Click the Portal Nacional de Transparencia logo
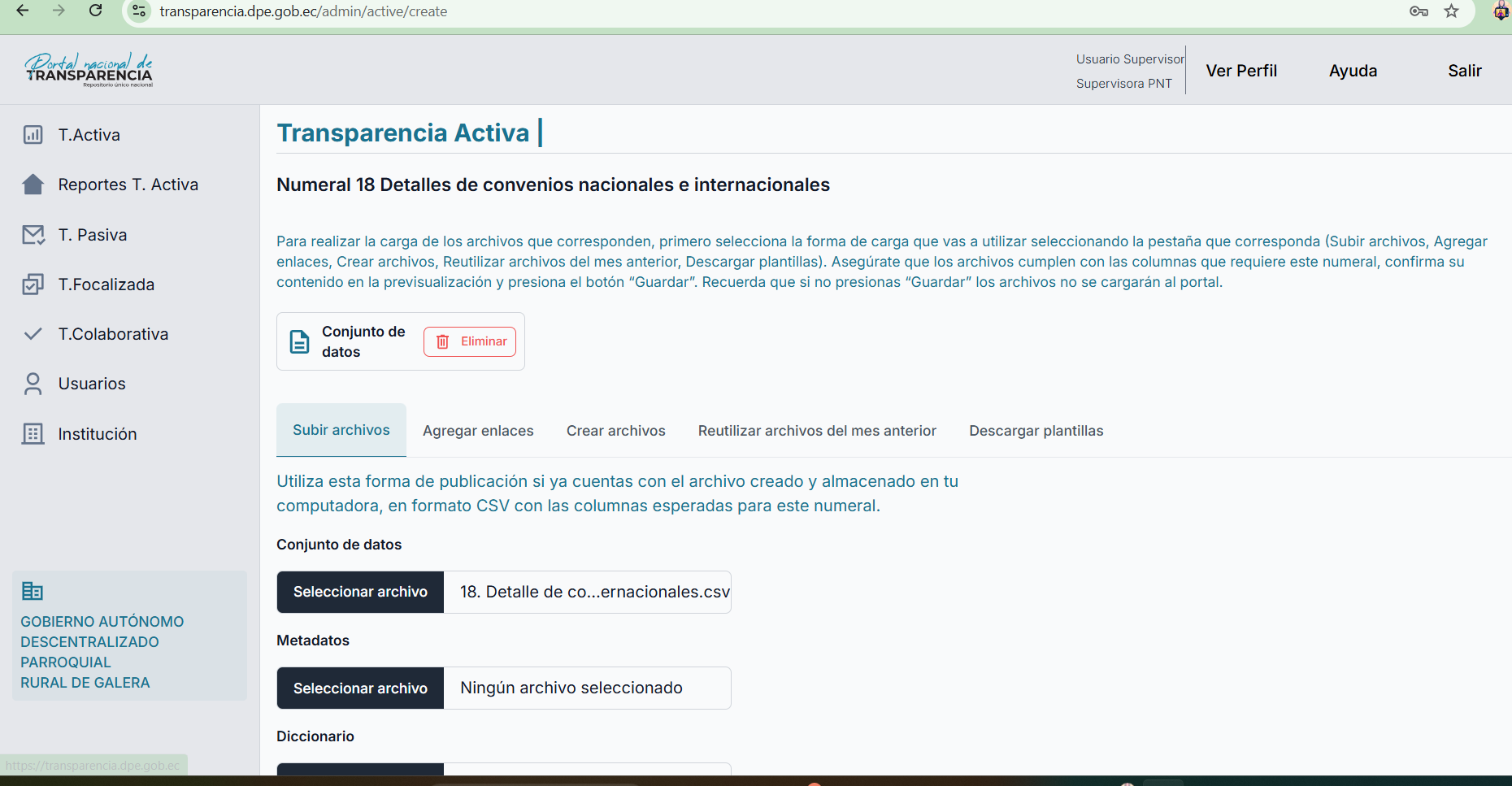Viewport: 1512px width, 786px height. tap(89, 70)
